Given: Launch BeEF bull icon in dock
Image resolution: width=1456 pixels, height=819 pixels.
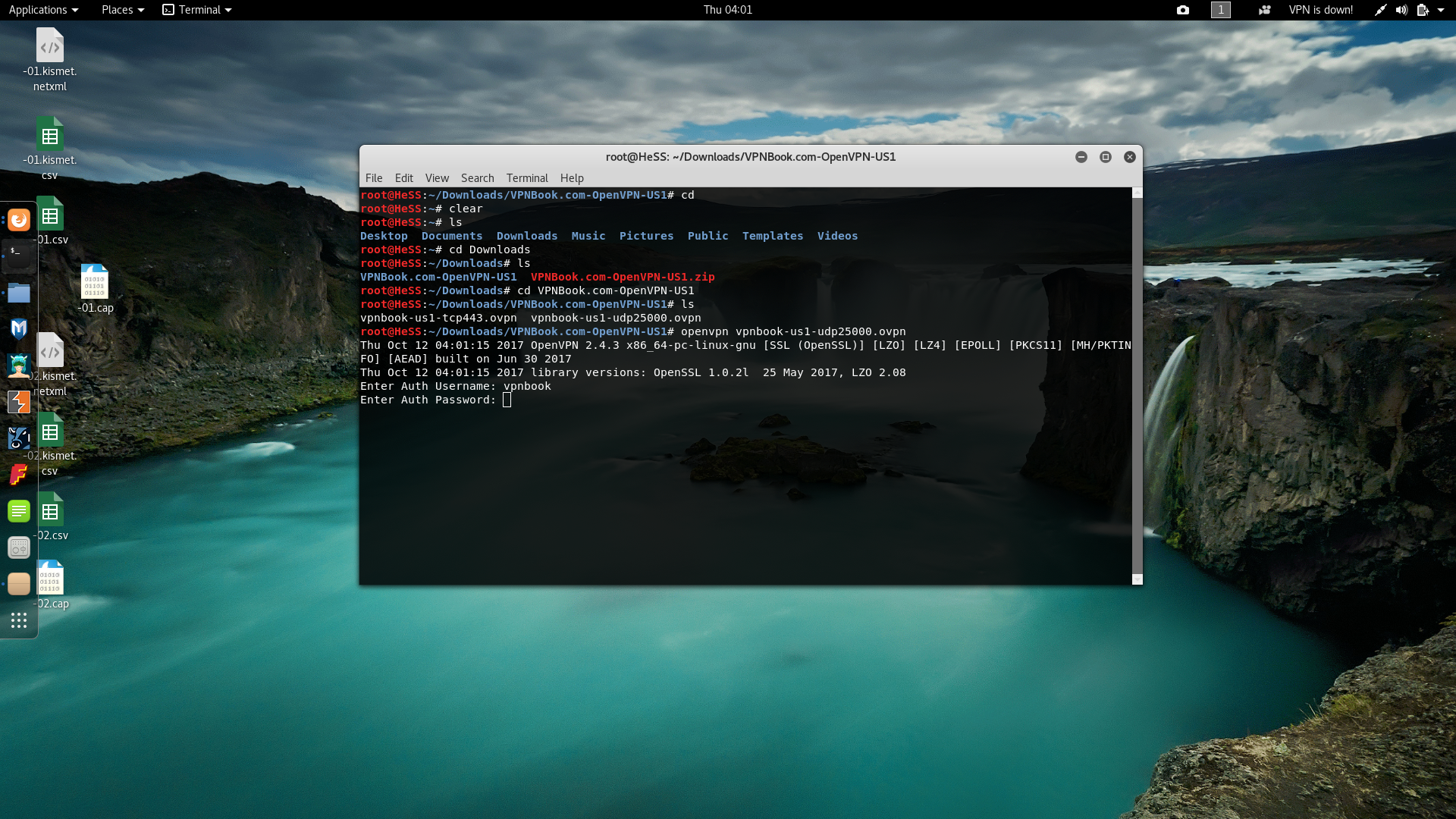Looking at the screenshot, I should point(19,438).
